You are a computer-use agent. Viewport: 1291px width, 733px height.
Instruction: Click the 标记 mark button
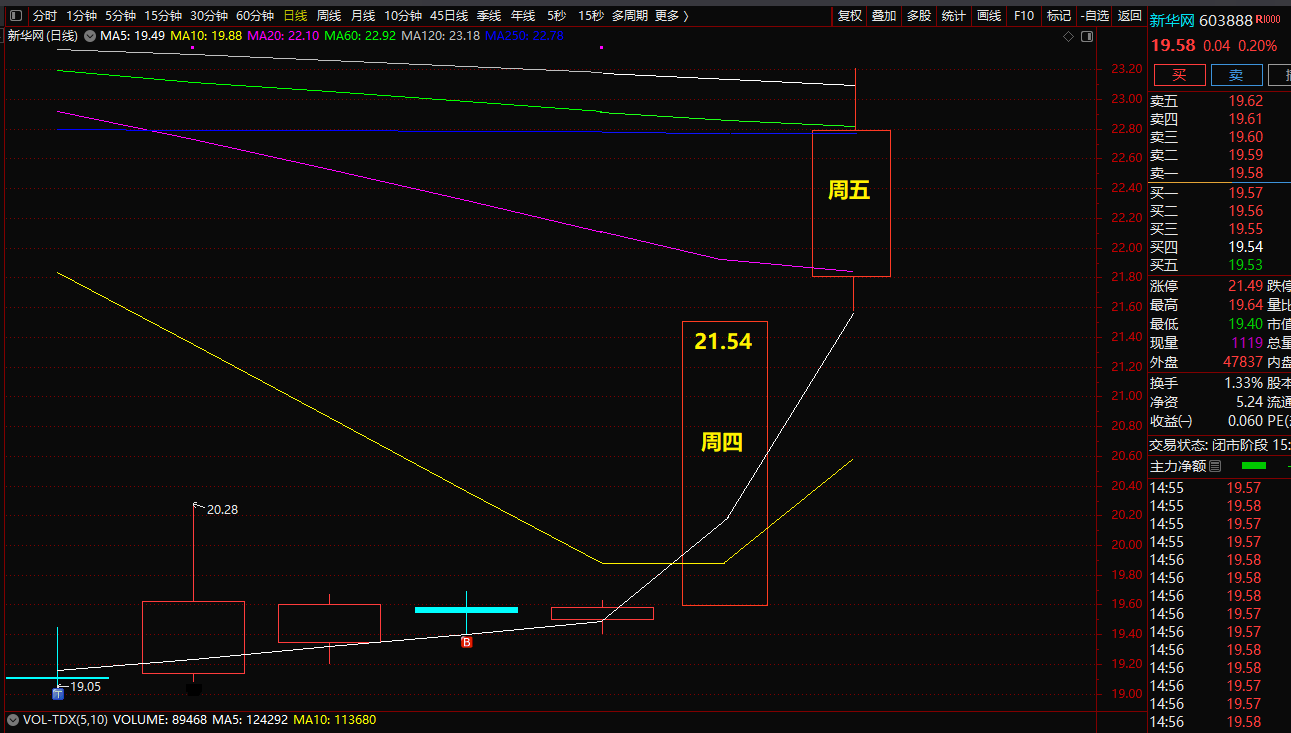click(1059, 16)
